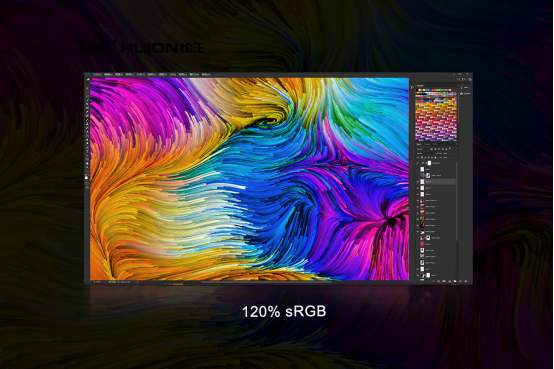The height and width of the screenshot is (369, 554).
Task: Create a new adjustment layer icon
Action: click(x=449, y=281)
